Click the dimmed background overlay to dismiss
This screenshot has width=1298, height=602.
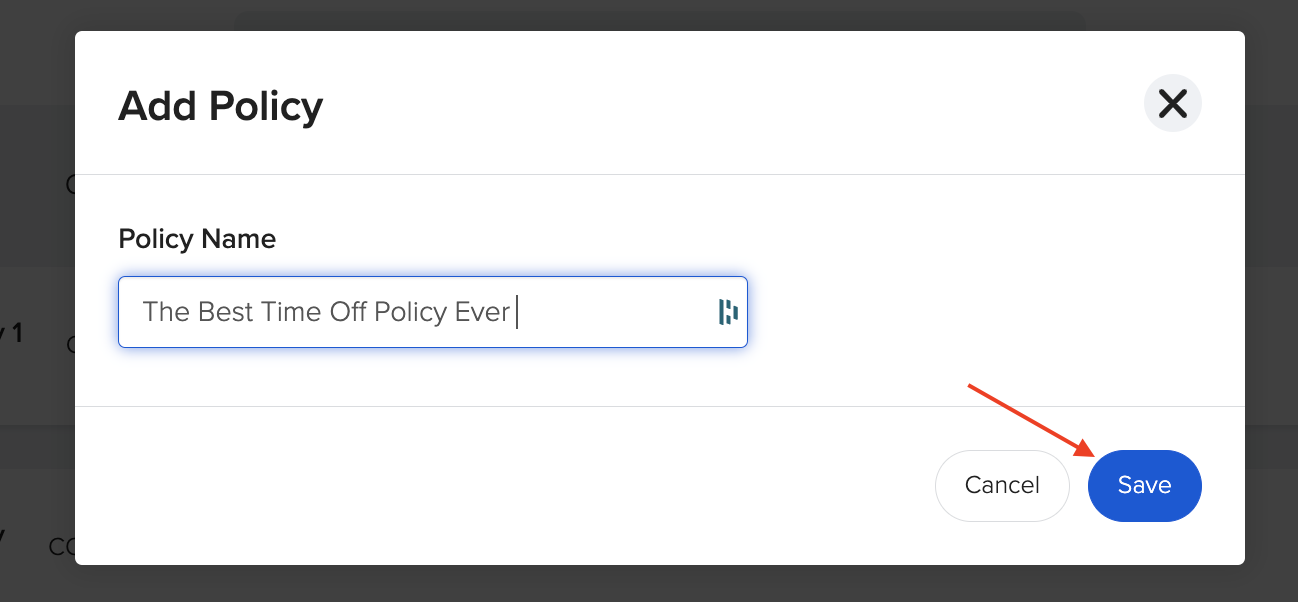(x=35, y=300)
